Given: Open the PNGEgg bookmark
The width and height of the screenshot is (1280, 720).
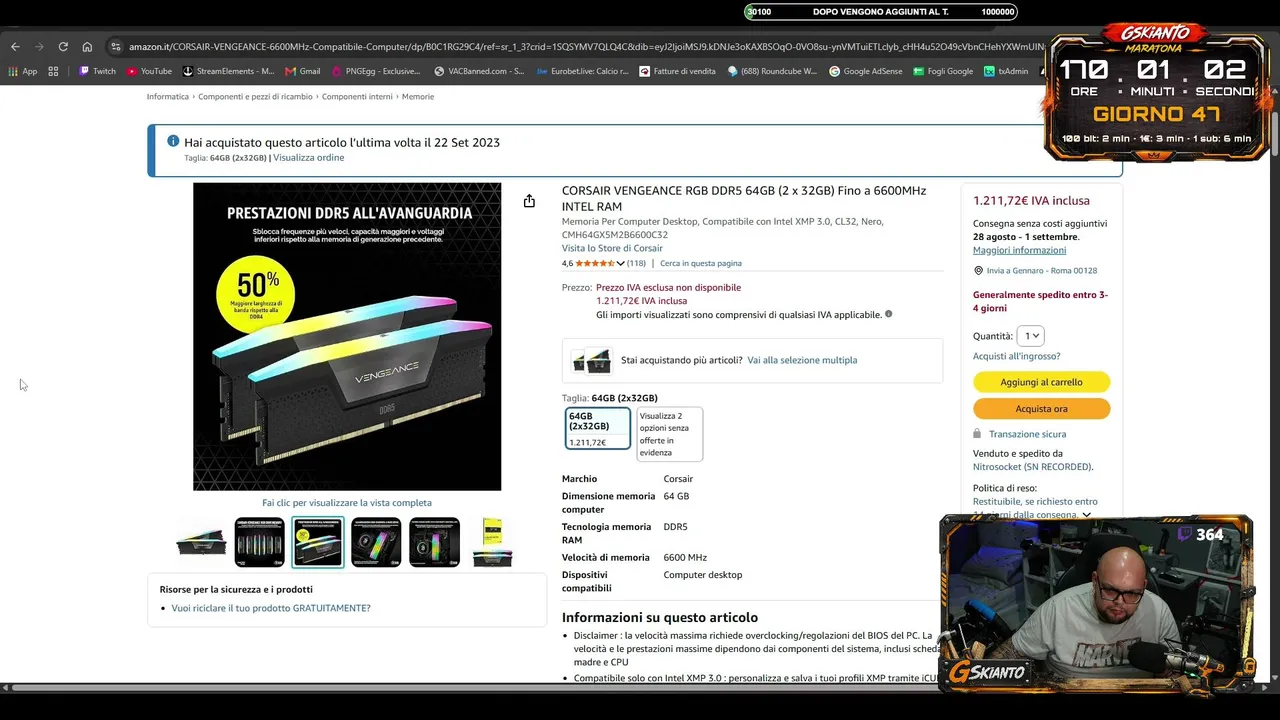Looking at the screenshot, I should [375, 71].
